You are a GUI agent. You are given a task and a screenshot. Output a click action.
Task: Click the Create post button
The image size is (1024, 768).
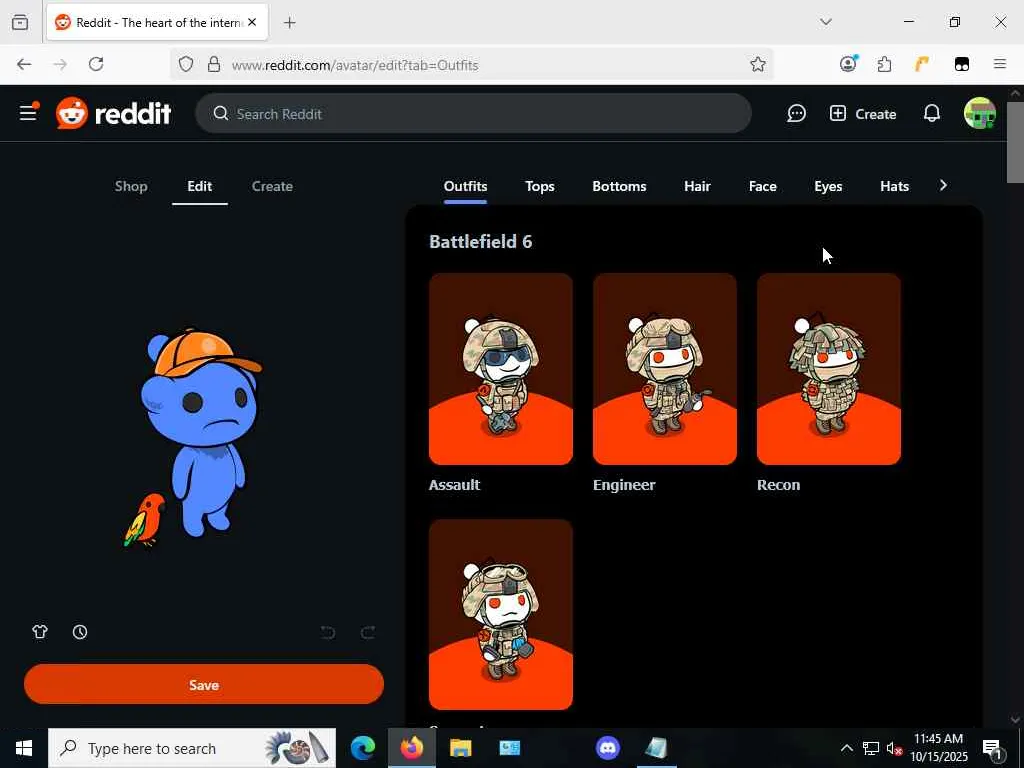pyautogui.click(x=863, y=114)
